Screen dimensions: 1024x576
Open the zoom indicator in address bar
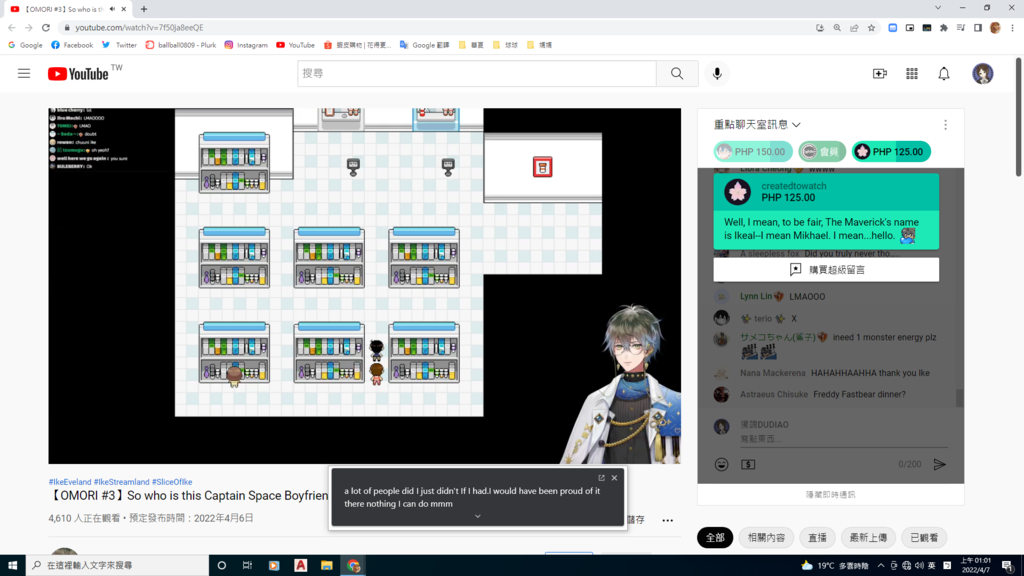[837, 27]
